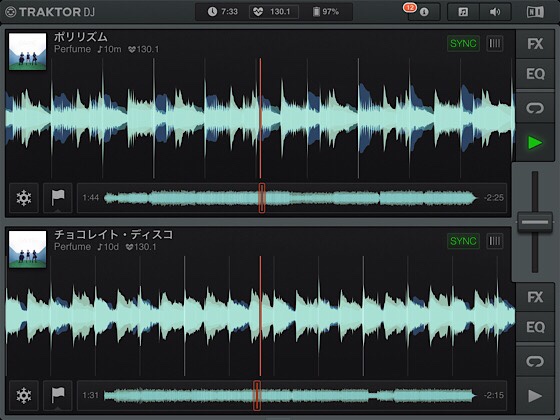
Task: Toggle SYNC on the チョコレイト・ディスコ deck
Action: pyautogui.click(x=463, y=241)
